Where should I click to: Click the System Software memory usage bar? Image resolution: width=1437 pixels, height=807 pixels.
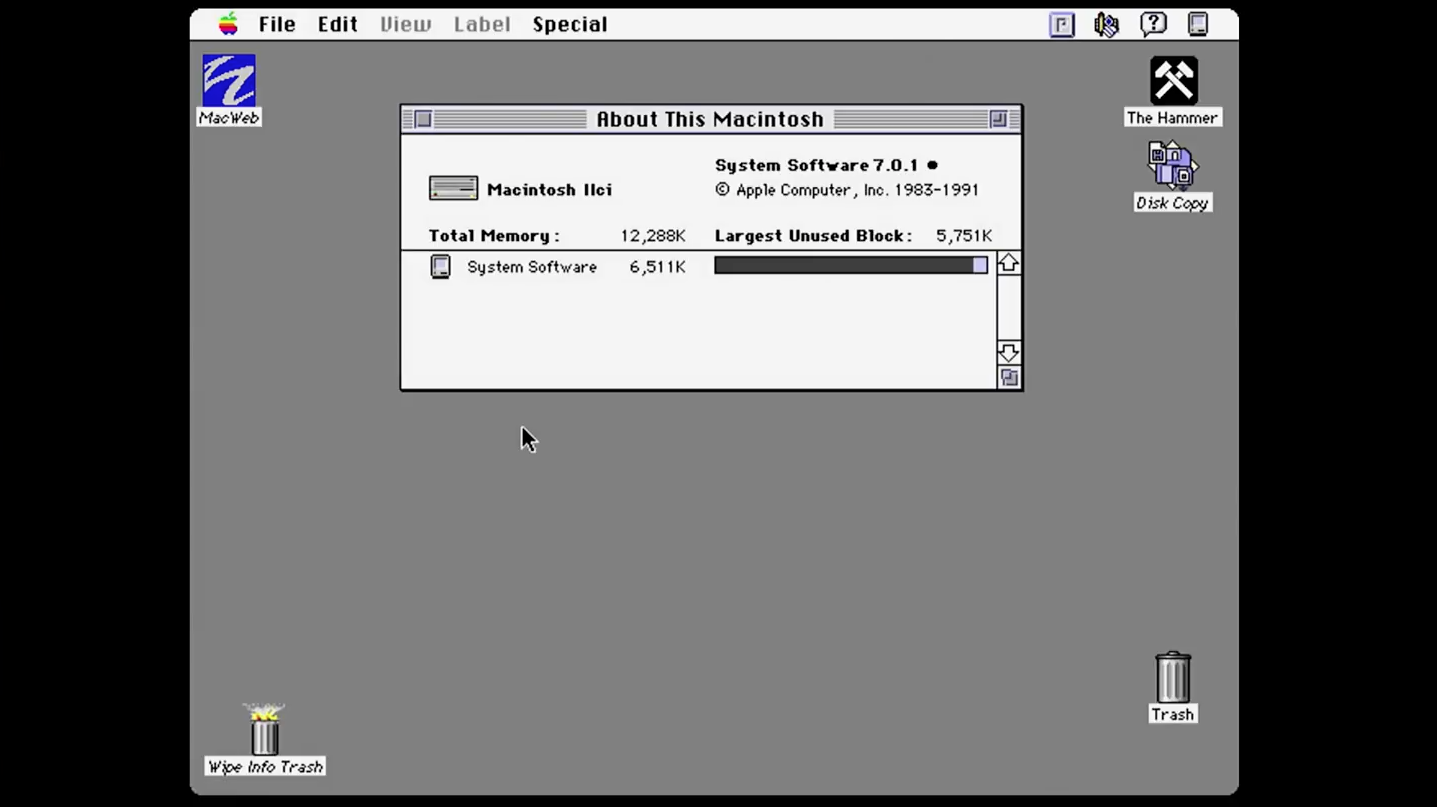click(851, 265)
